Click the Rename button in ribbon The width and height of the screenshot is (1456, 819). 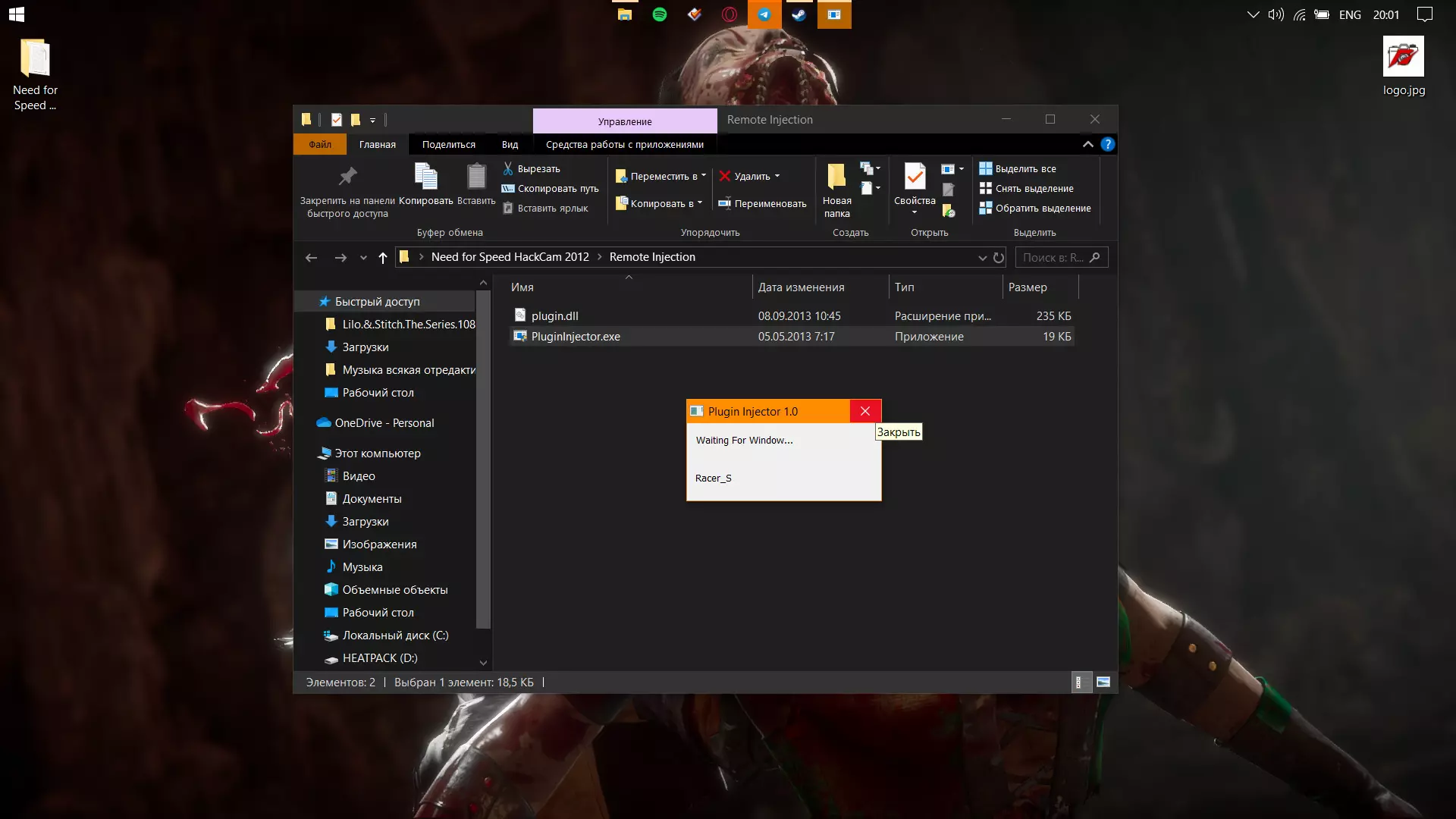pos(762,203)
